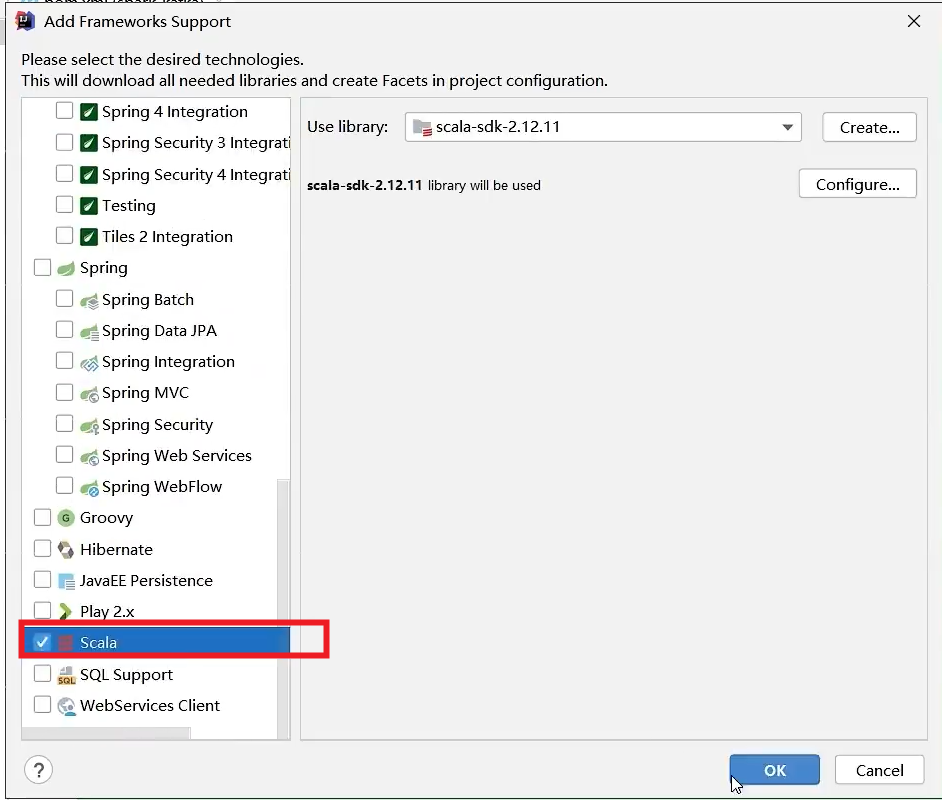
Task: Check the Groovy checkbox
Action: [x=42, y=517]
